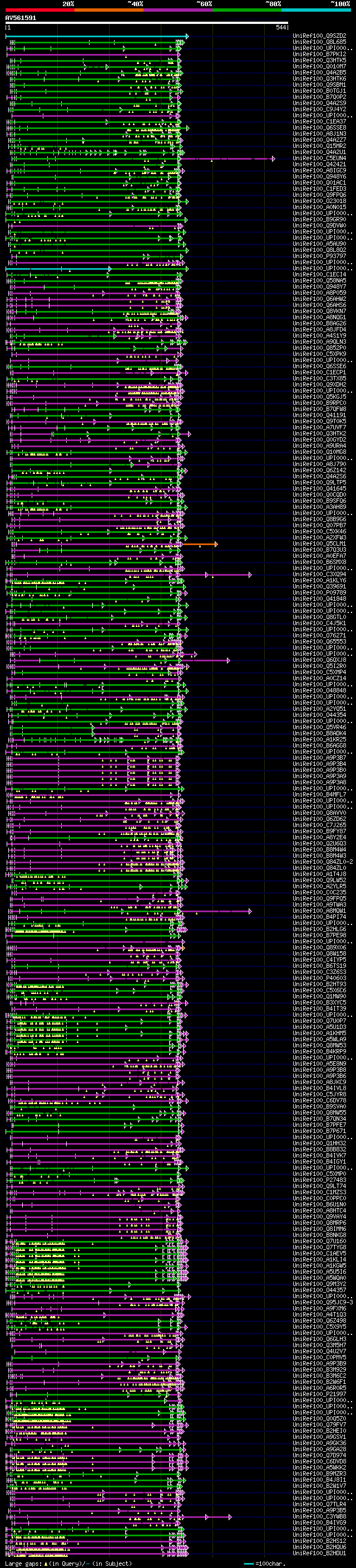The image size is (356, 1568).
Task: Select label UniRef100_Q5I2R0
Action: 319,666
